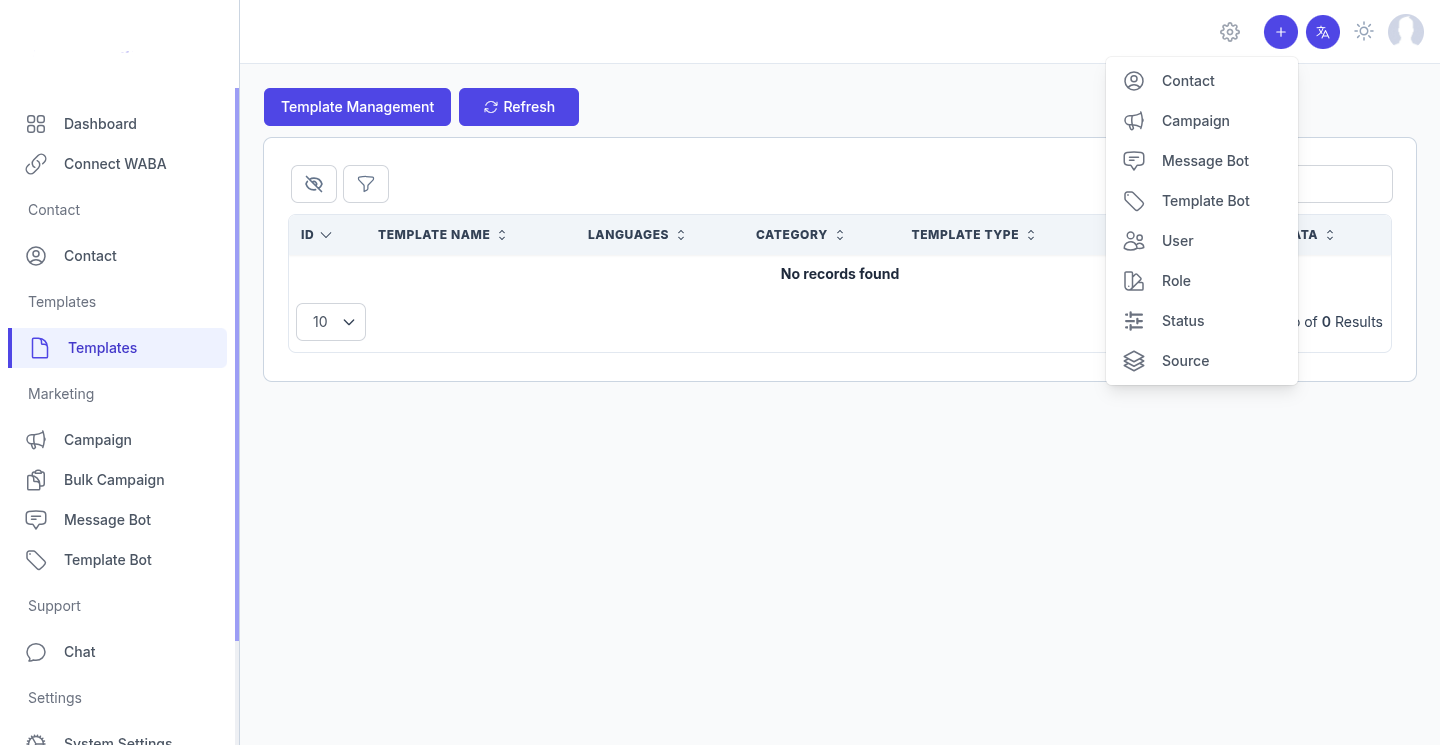The height and width of the screenshot is (745, 1440).
Task: Click the Template Bot tag icon in sidebar
Action: (36, 560)
